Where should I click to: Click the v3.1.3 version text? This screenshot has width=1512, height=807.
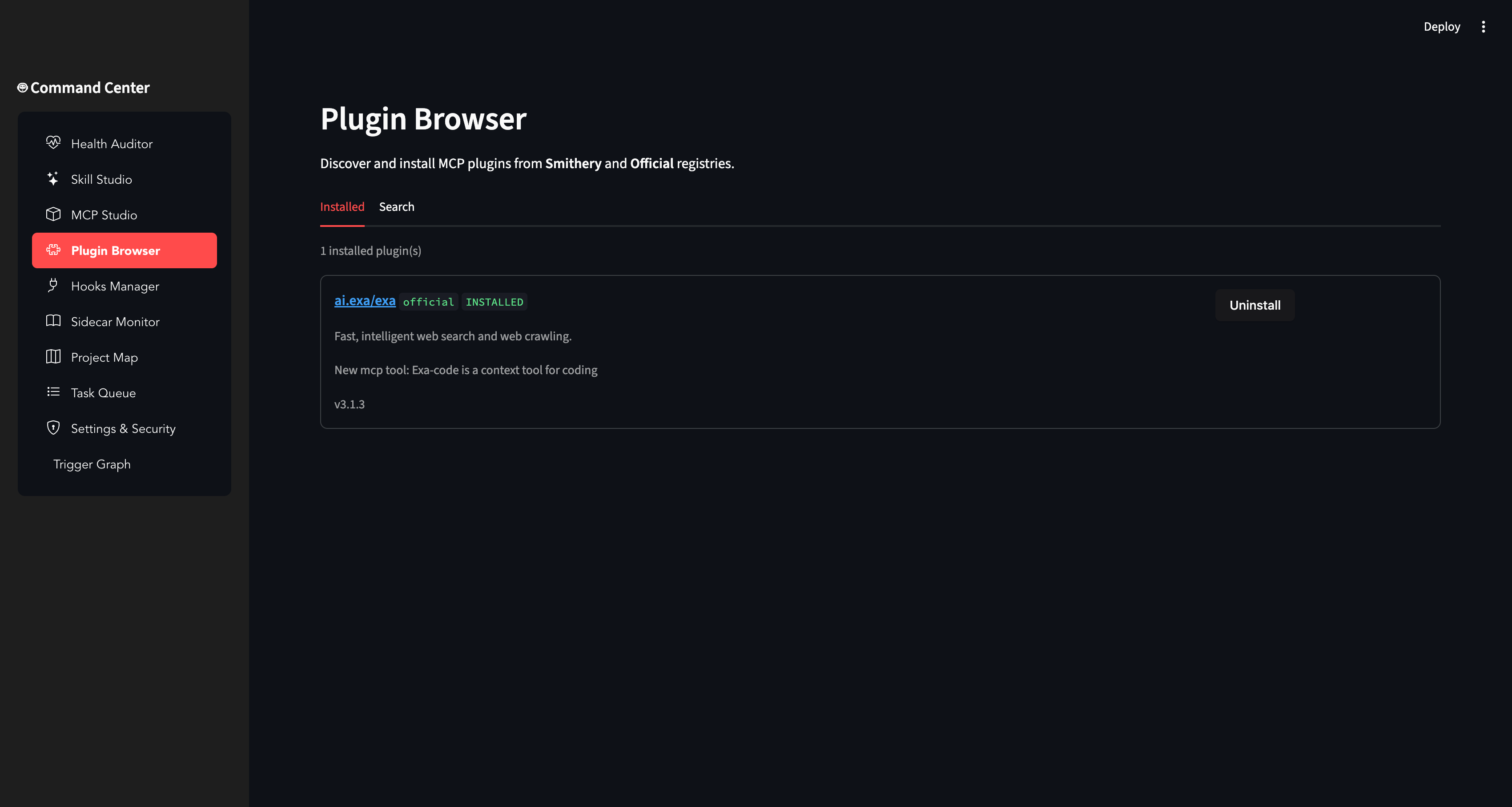pos(349,404)
